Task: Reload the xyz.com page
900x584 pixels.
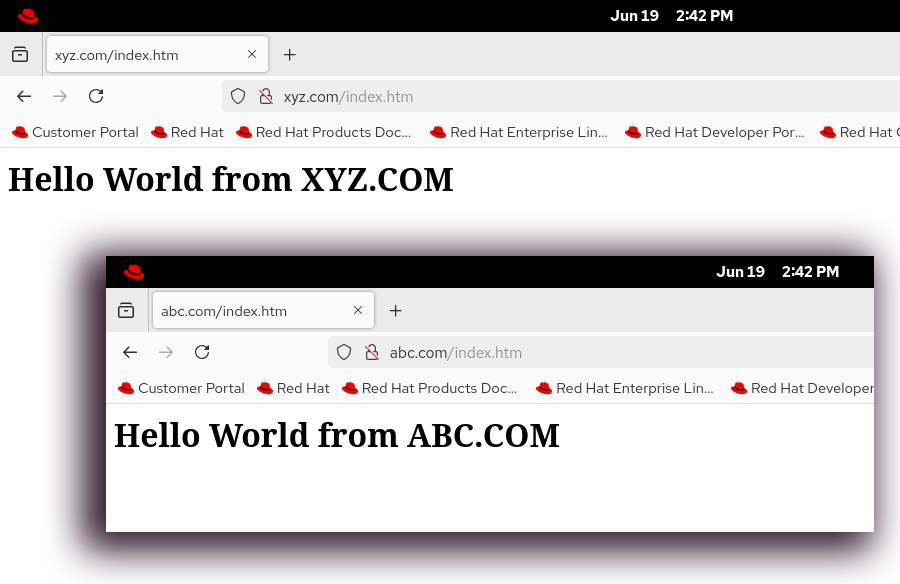Action: point(96,96)
